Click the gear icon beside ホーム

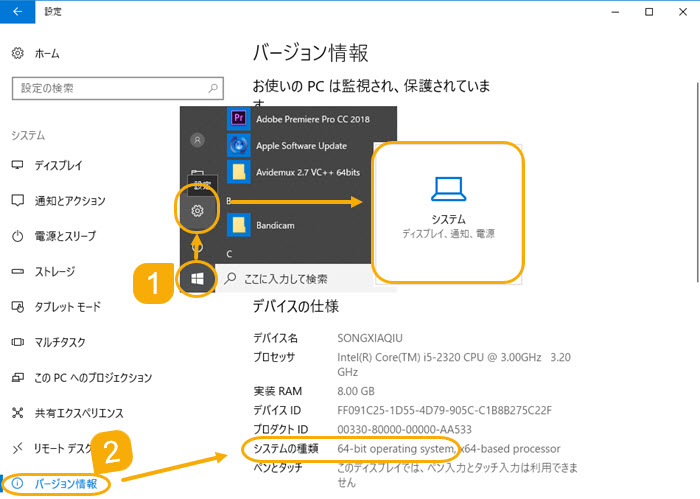click(17, 54)
